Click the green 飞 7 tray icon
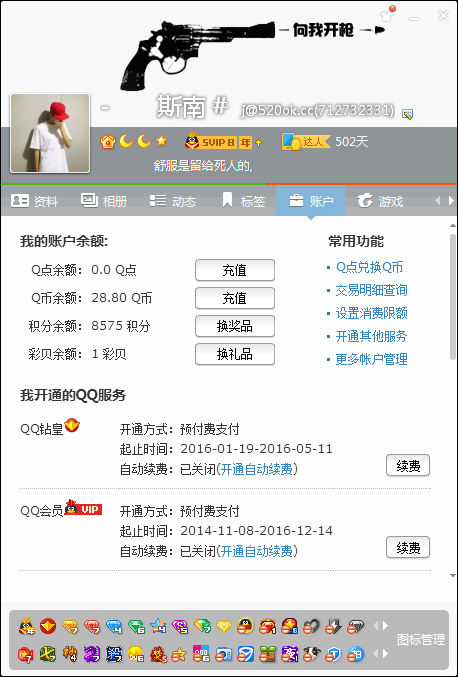 tap(48, 655)
